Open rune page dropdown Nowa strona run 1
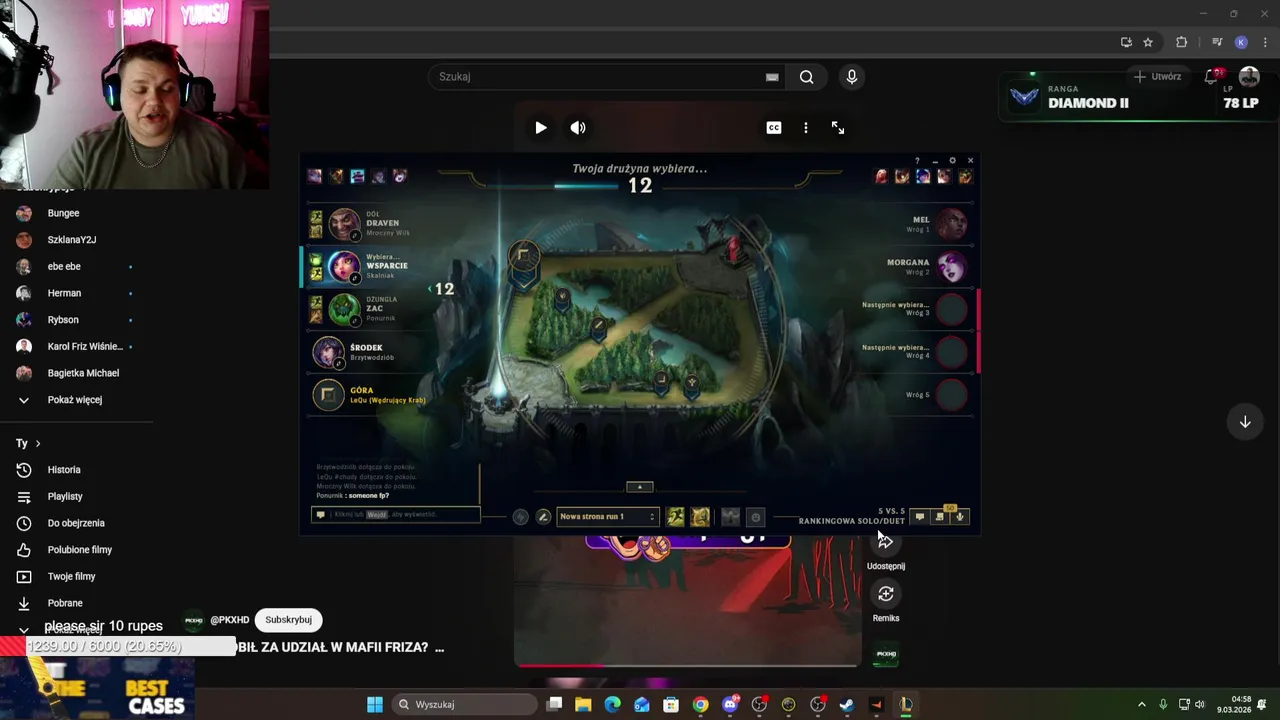The image size is (1280, 720). 607,517
